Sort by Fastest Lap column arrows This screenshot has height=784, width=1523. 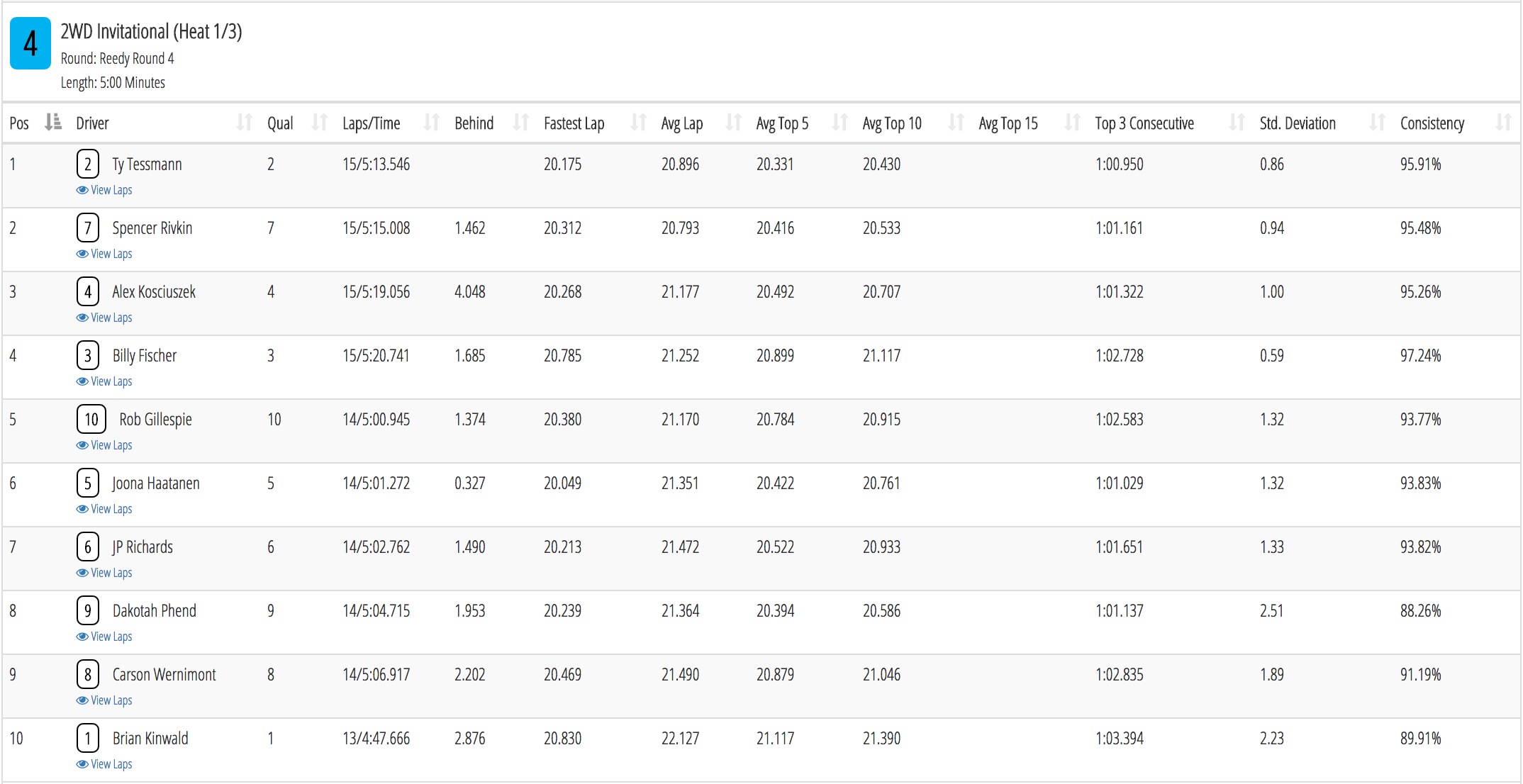pyautogui.click(x=639, y=123)
